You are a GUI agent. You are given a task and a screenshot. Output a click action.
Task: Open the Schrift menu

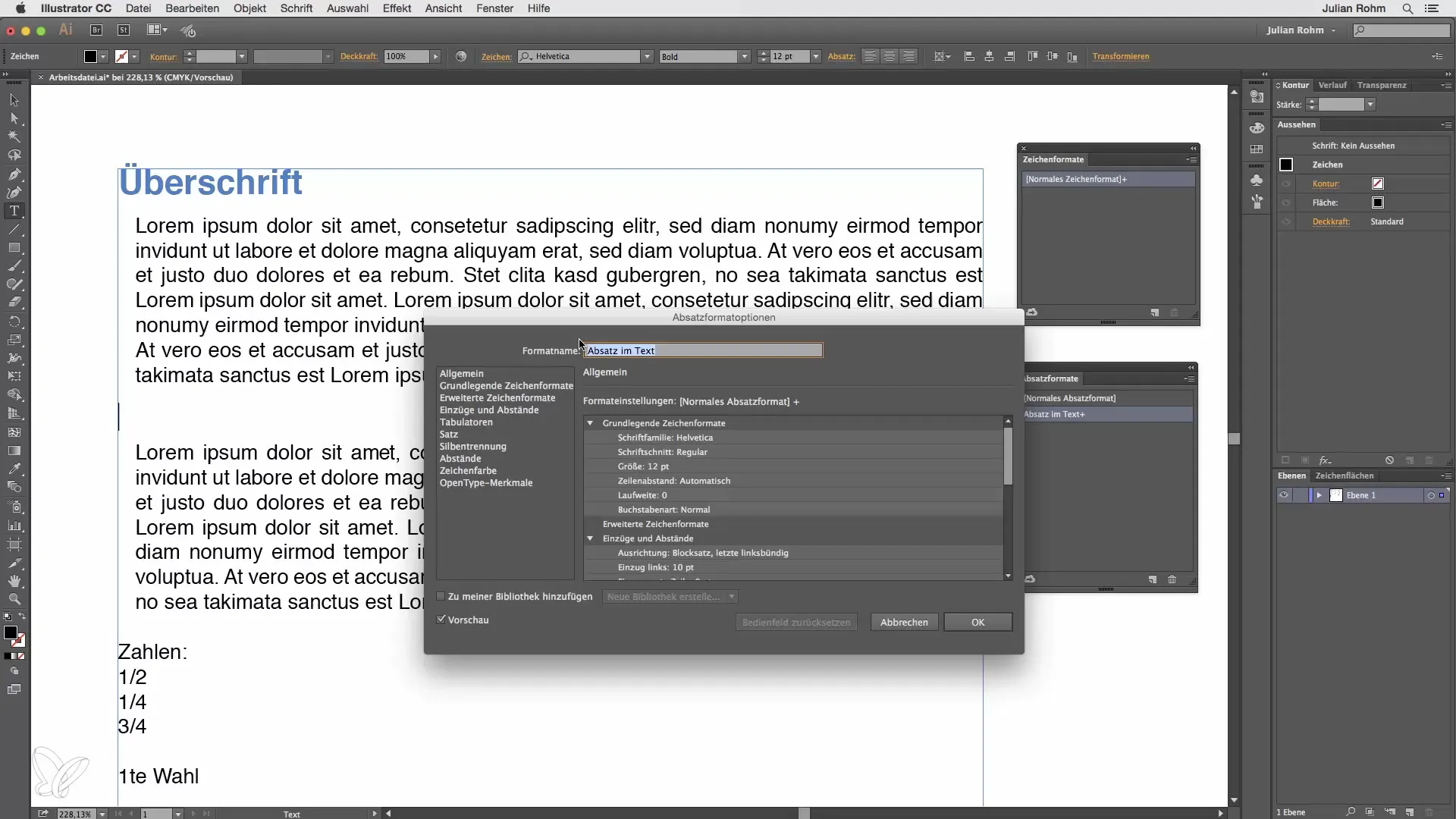296,8
